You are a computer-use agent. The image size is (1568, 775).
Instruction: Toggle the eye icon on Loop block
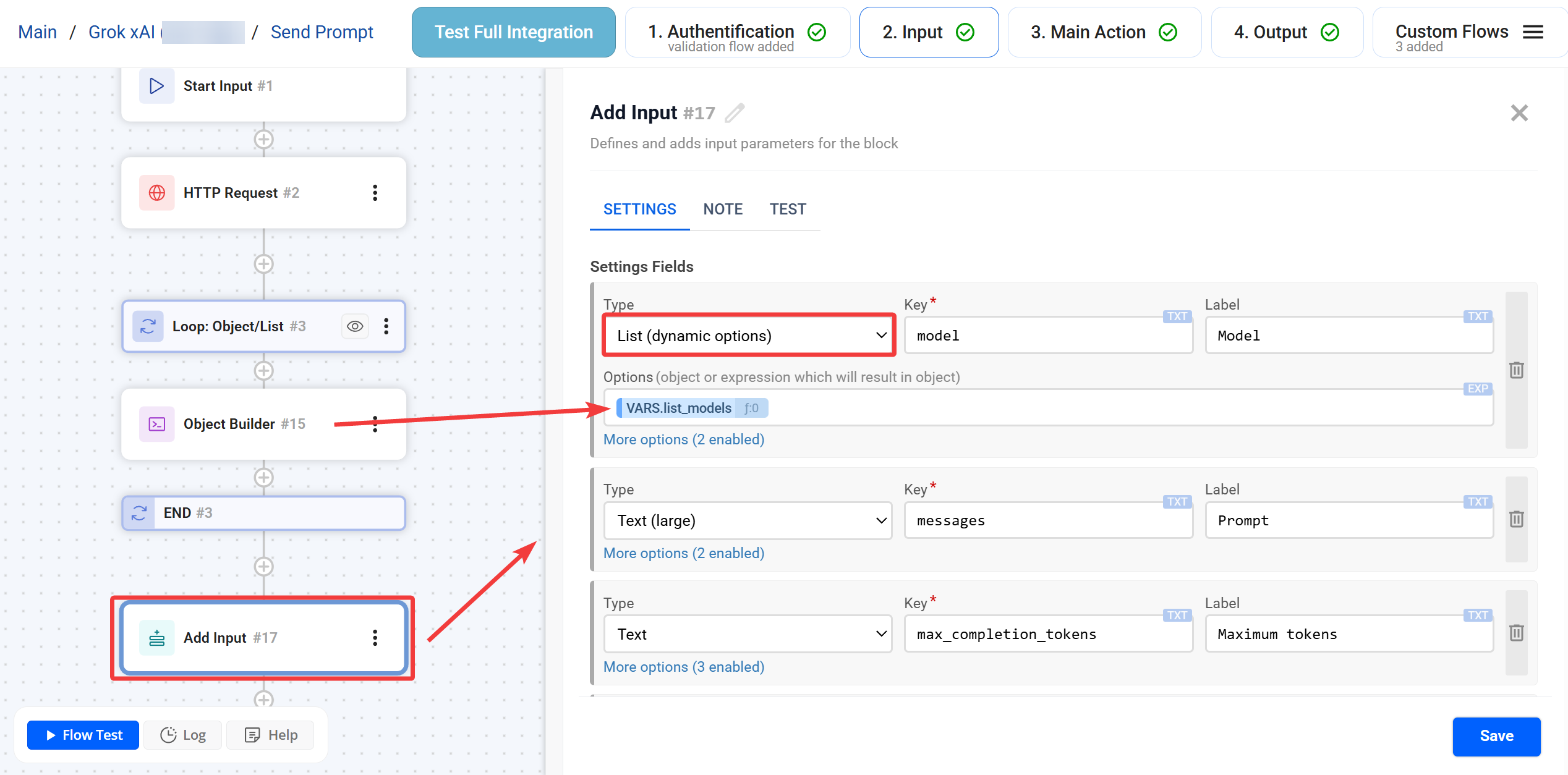[x=355, y=326]
